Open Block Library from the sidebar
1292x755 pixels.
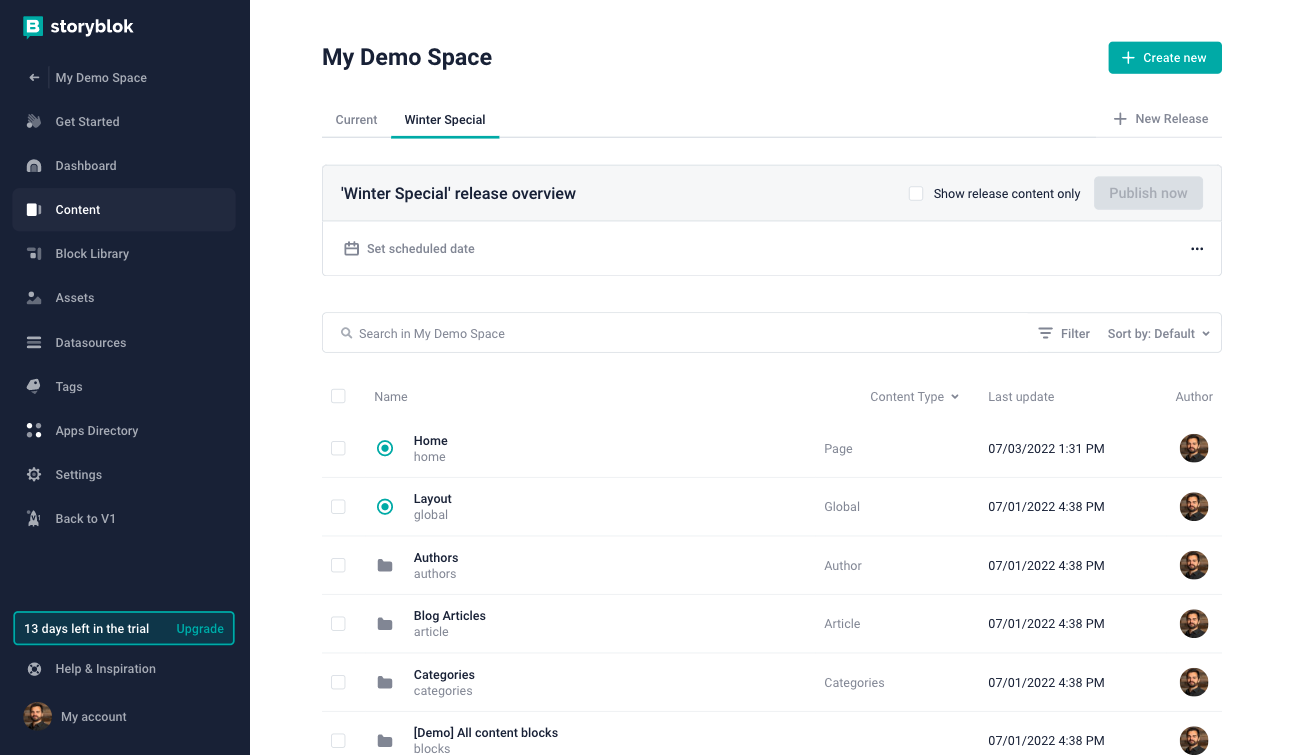(124, 253)
